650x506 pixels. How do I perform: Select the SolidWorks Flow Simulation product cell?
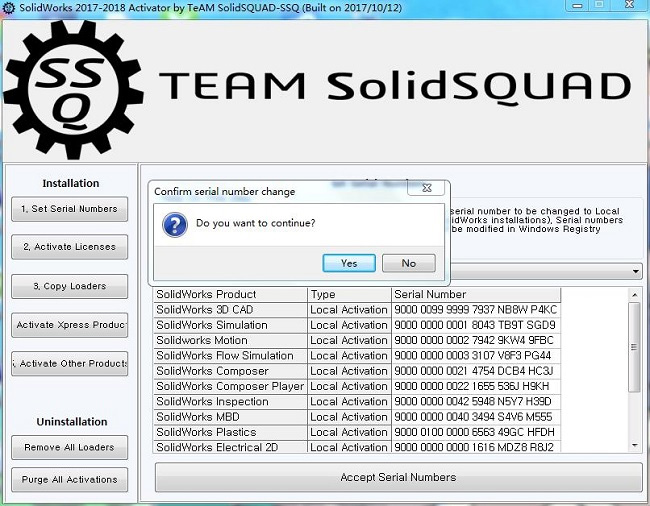click(x=230, y=356)
